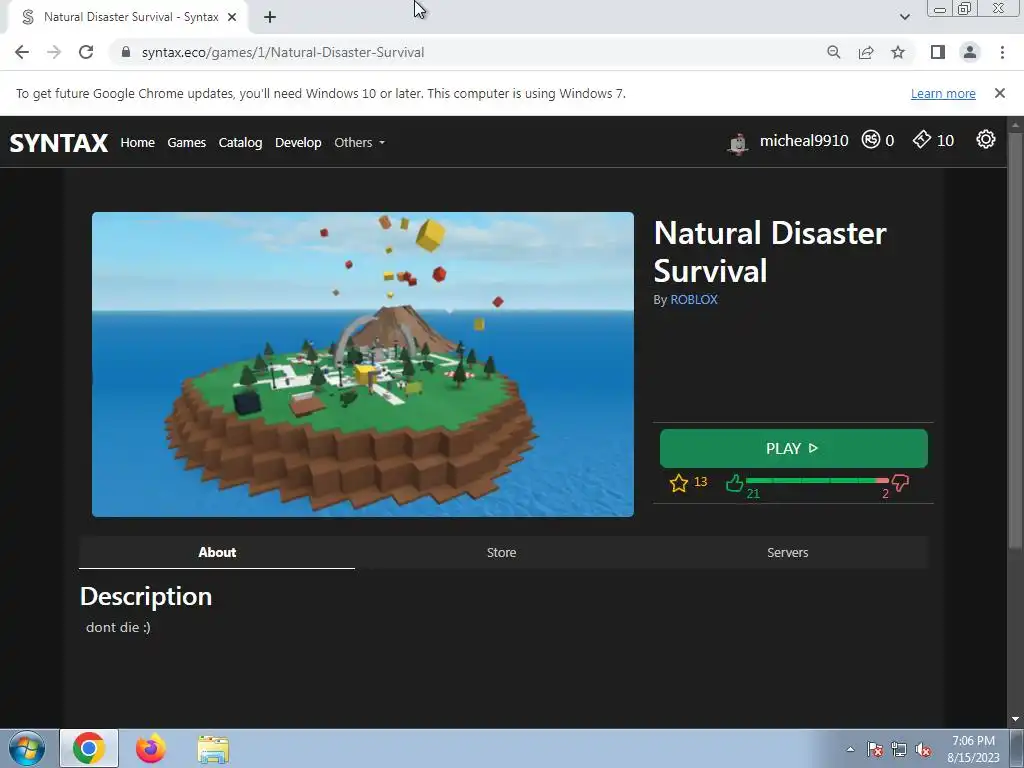This screenshot has height=768, width=1024.
Task: Switch to the Store tab
Action: pos(502,552)
